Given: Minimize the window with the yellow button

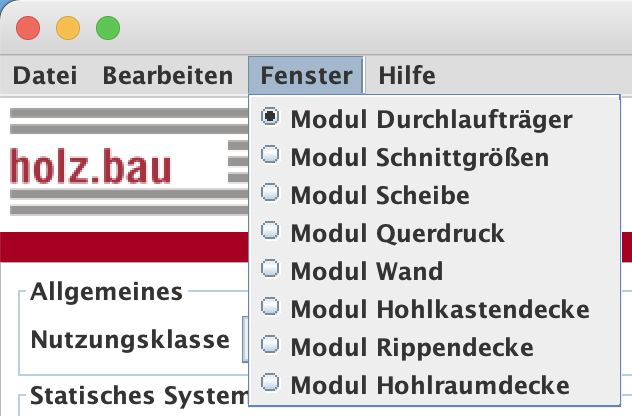Looking at the screenshot, I should [67, 28].
